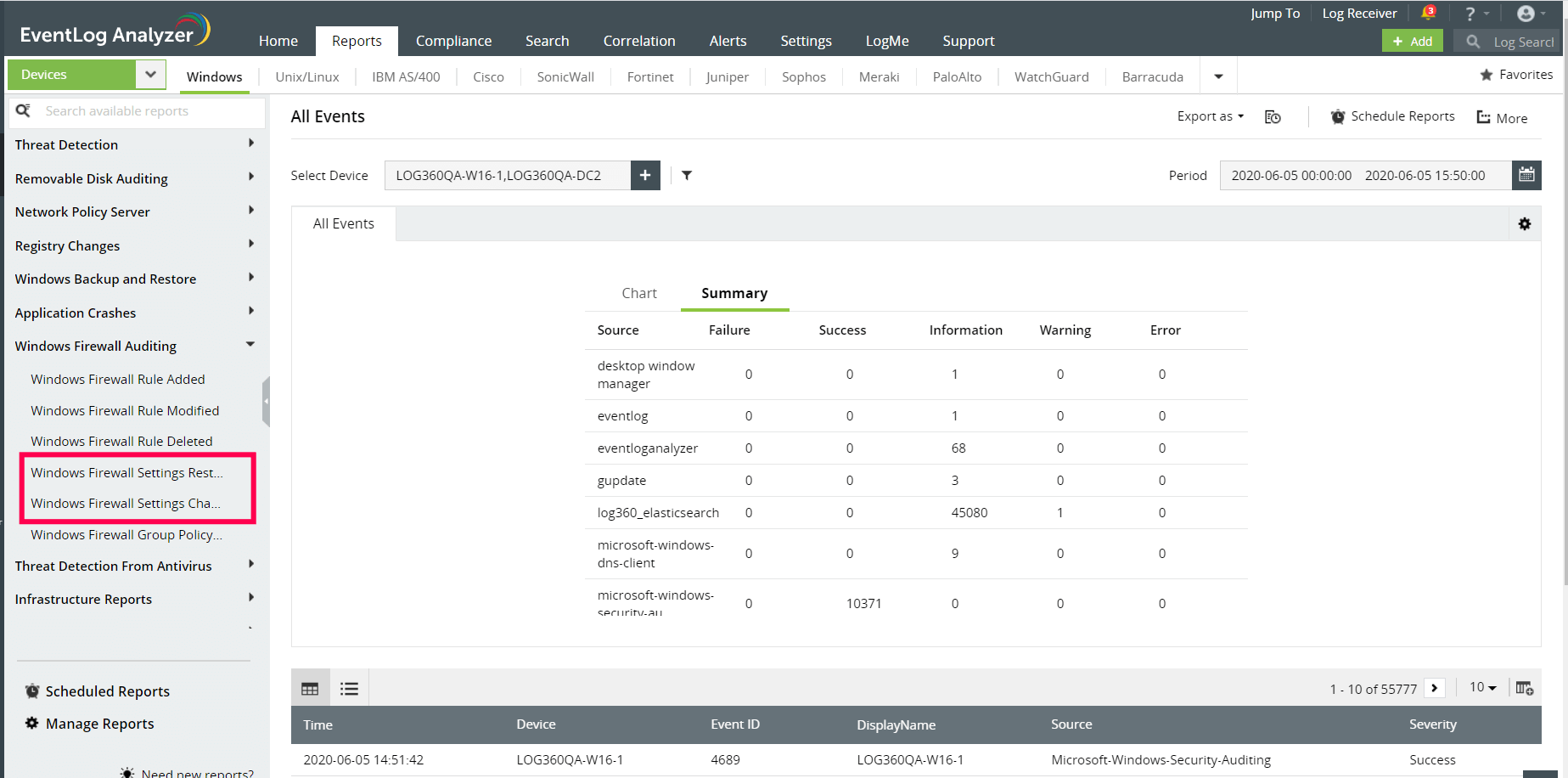Open the column selector icon at bottom right
The height and width of the screenshot is (778, 1568).
coord(1524,687)
